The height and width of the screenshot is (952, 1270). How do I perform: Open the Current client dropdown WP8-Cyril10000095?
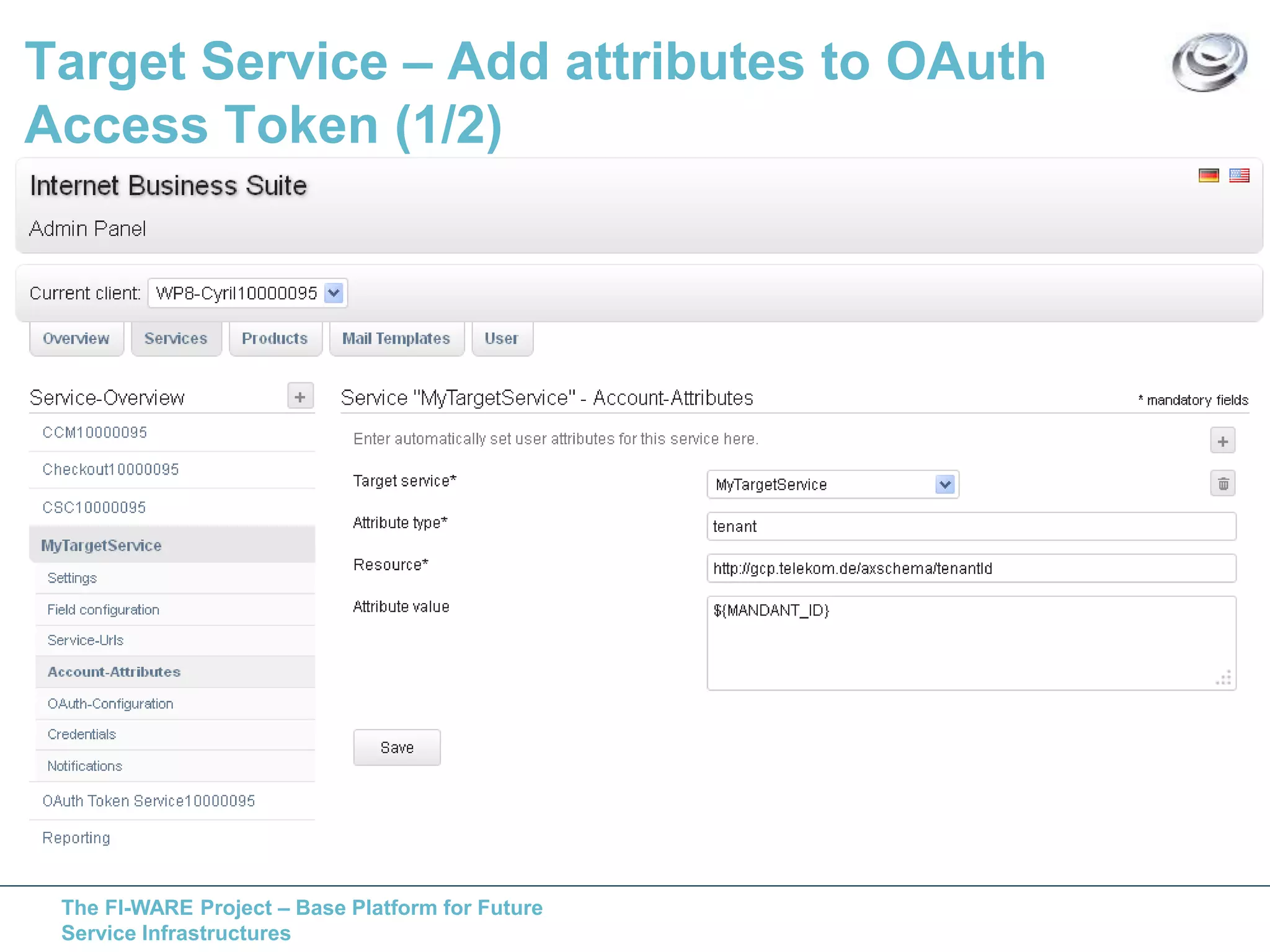(x=247, y=293)
